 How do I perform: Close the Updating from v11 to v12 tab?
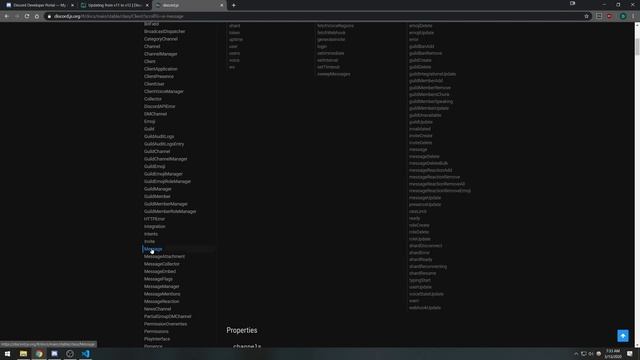click(147, 5)
